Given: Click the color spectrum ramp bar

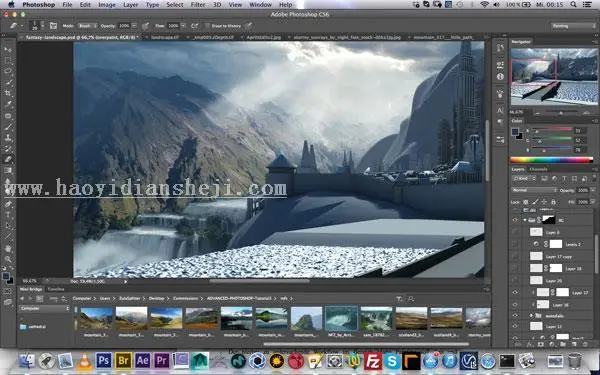Looking at the screenshot, I should click(551, 160).
